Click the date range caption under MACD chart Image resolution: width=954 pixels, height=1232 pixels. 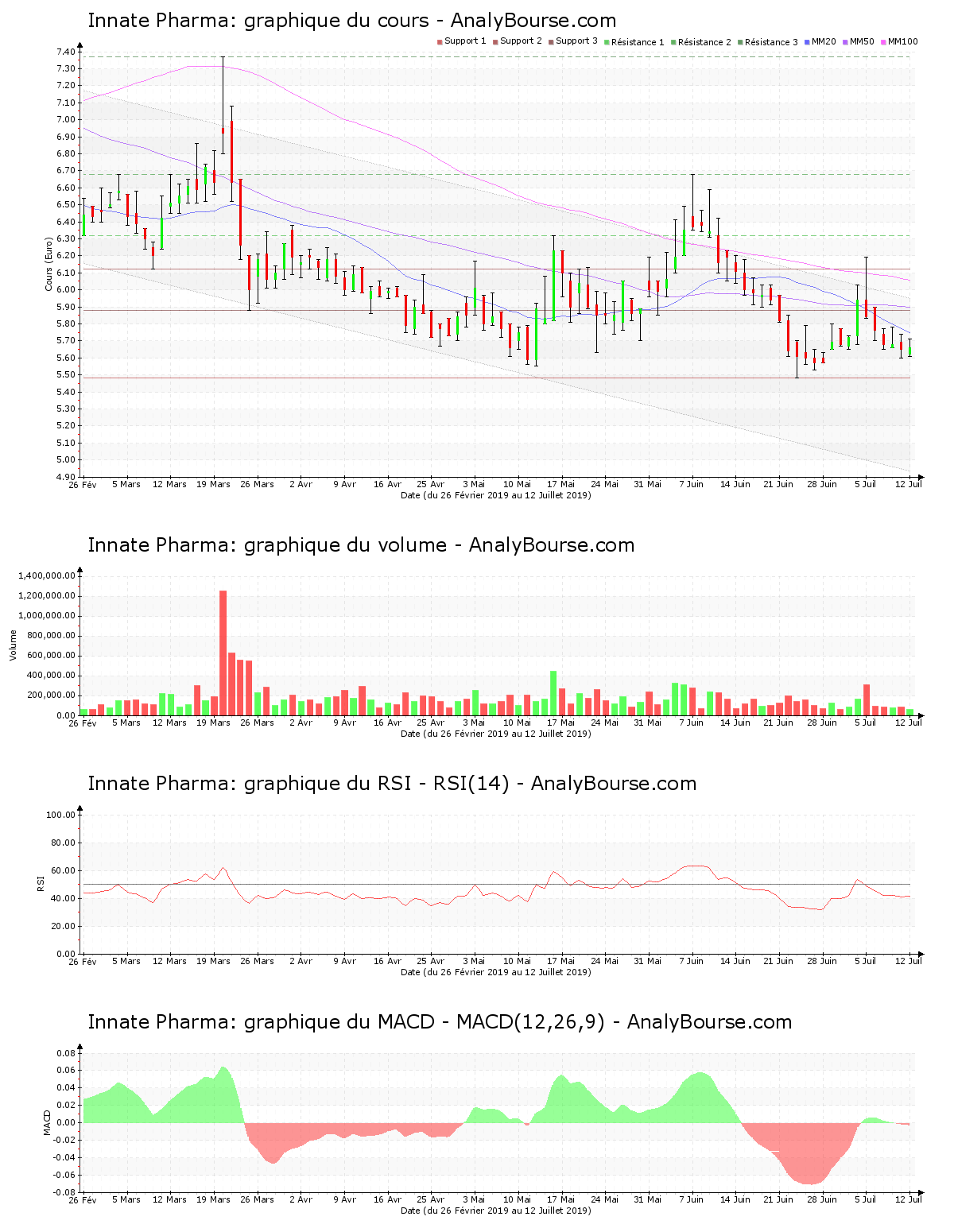[x=496, y=1211]
